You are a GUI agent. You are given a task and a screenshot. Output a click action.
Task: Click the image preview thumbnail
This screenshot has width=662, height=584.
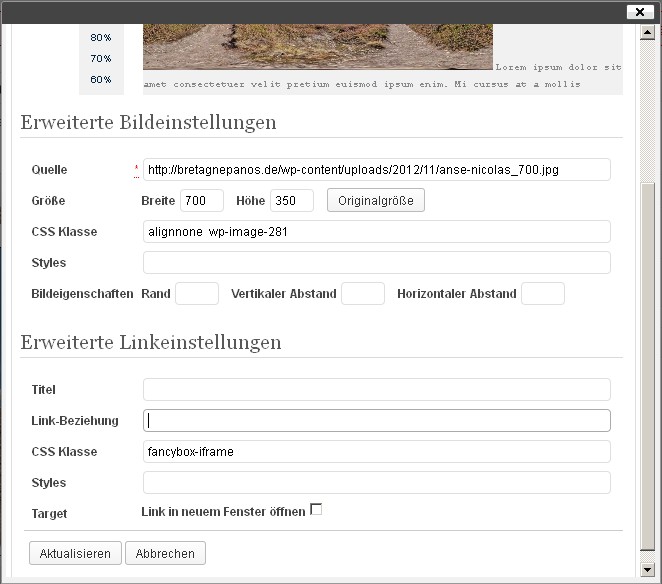click(x=317, y=47)
